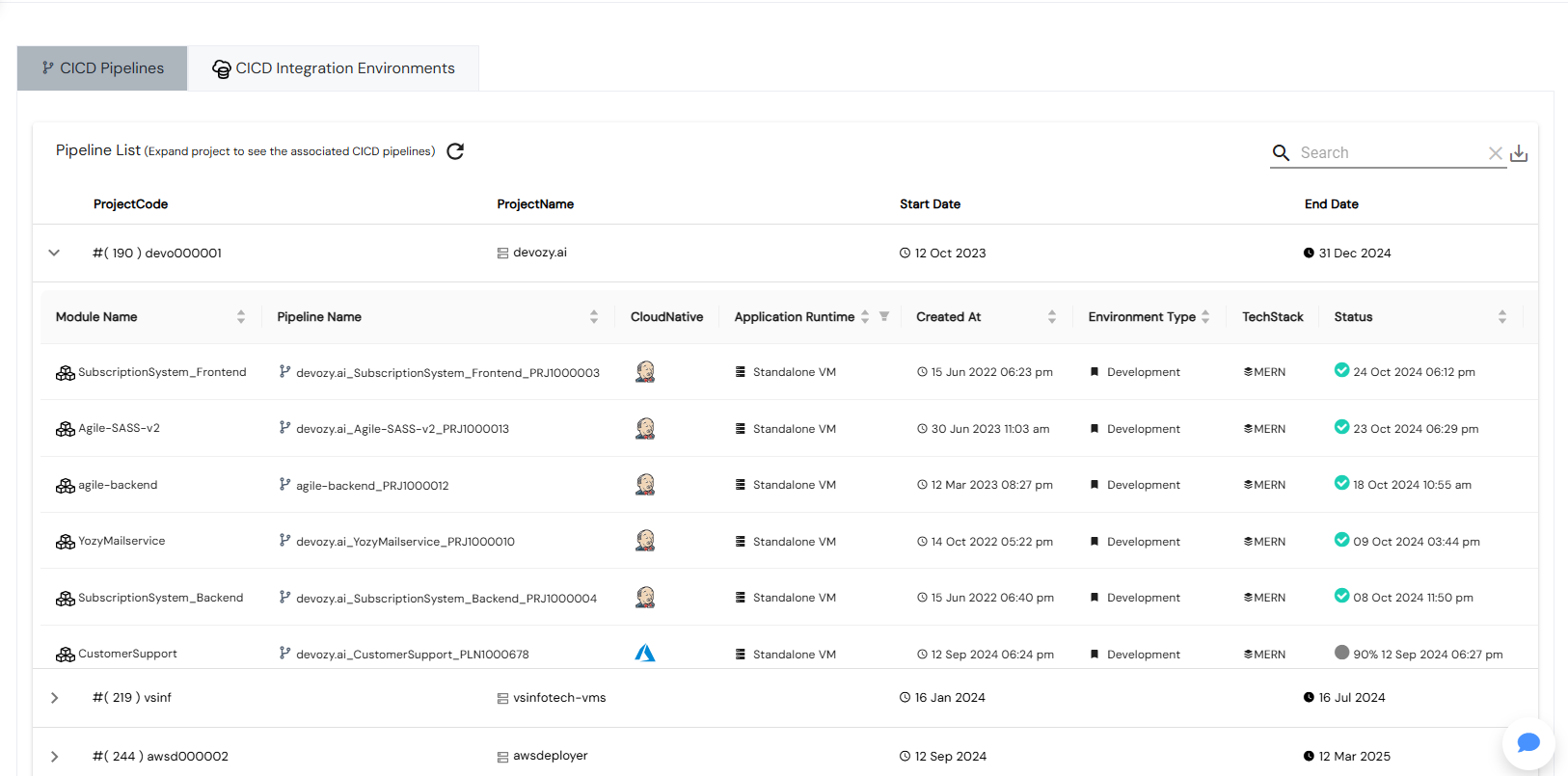Image resolution: width=1568 pixels, height=776 pixels.
Task: Click module icon next to SubscriptionSystem_Frontend
Action: pyautogui.click(x=66, y=373)
